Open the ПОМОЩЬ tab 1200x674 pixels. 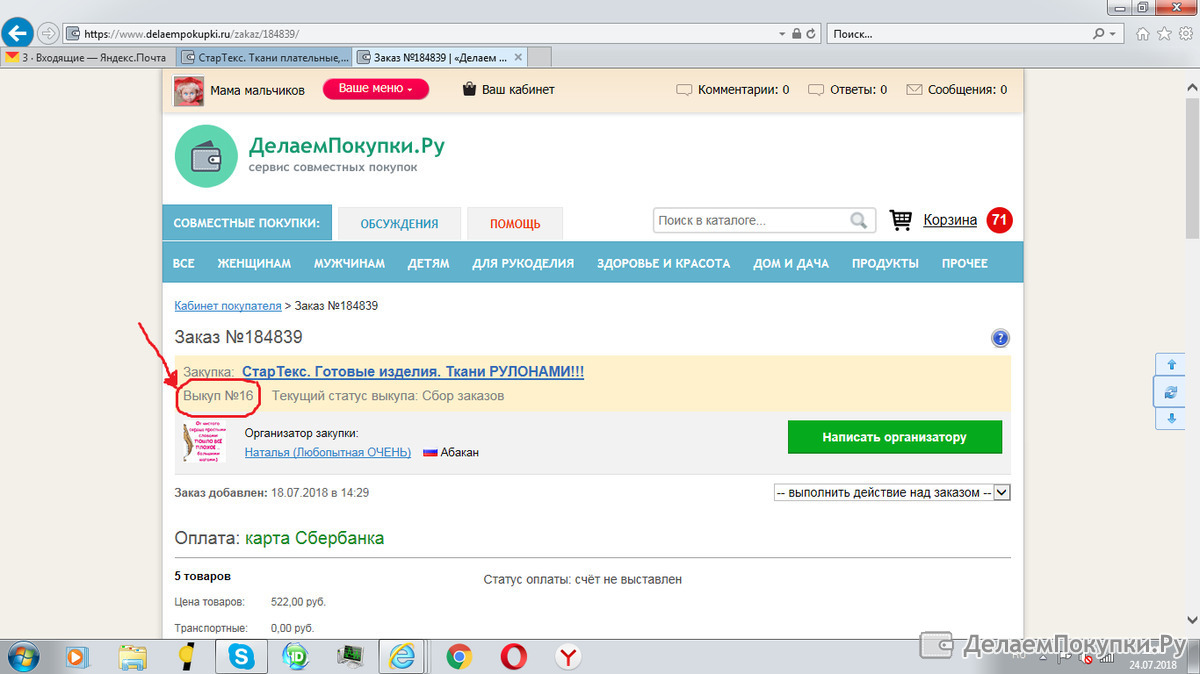point(515,224)
